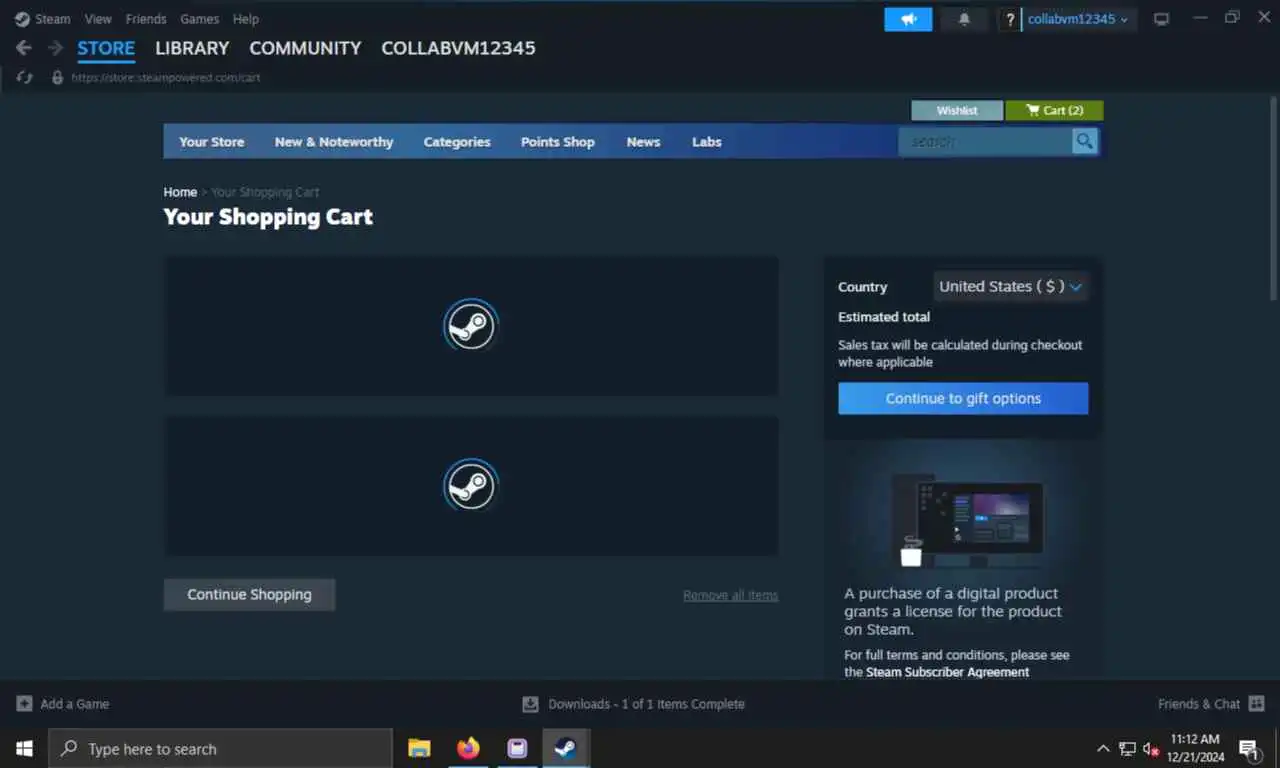The width and height of the screenshot is (1280, 768).
Task: Open Labs in store nav
Action: coord(707,142)
